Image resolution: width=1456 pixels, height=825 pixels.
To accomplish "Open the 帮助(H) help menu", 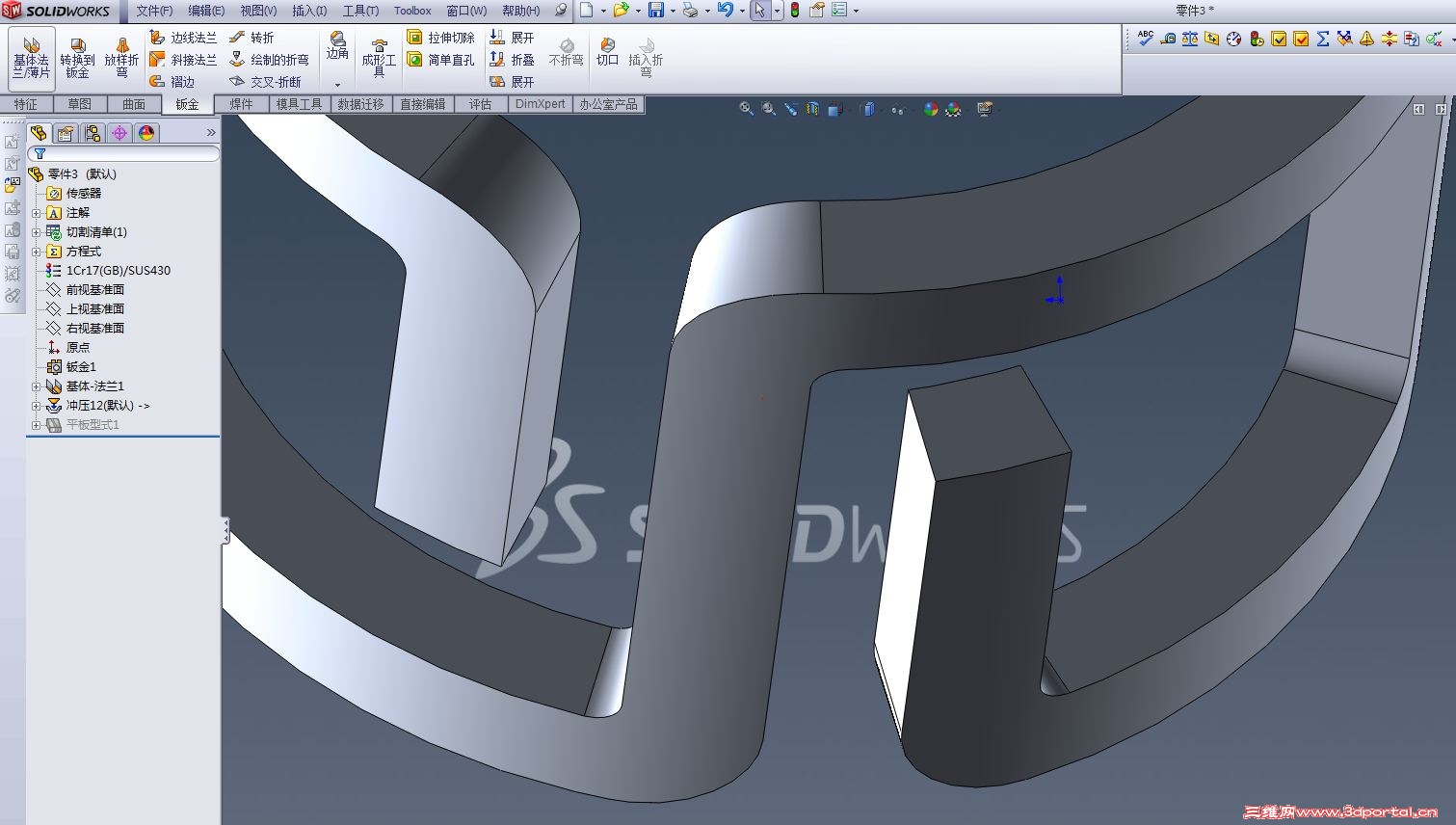I will click(520, 11).
